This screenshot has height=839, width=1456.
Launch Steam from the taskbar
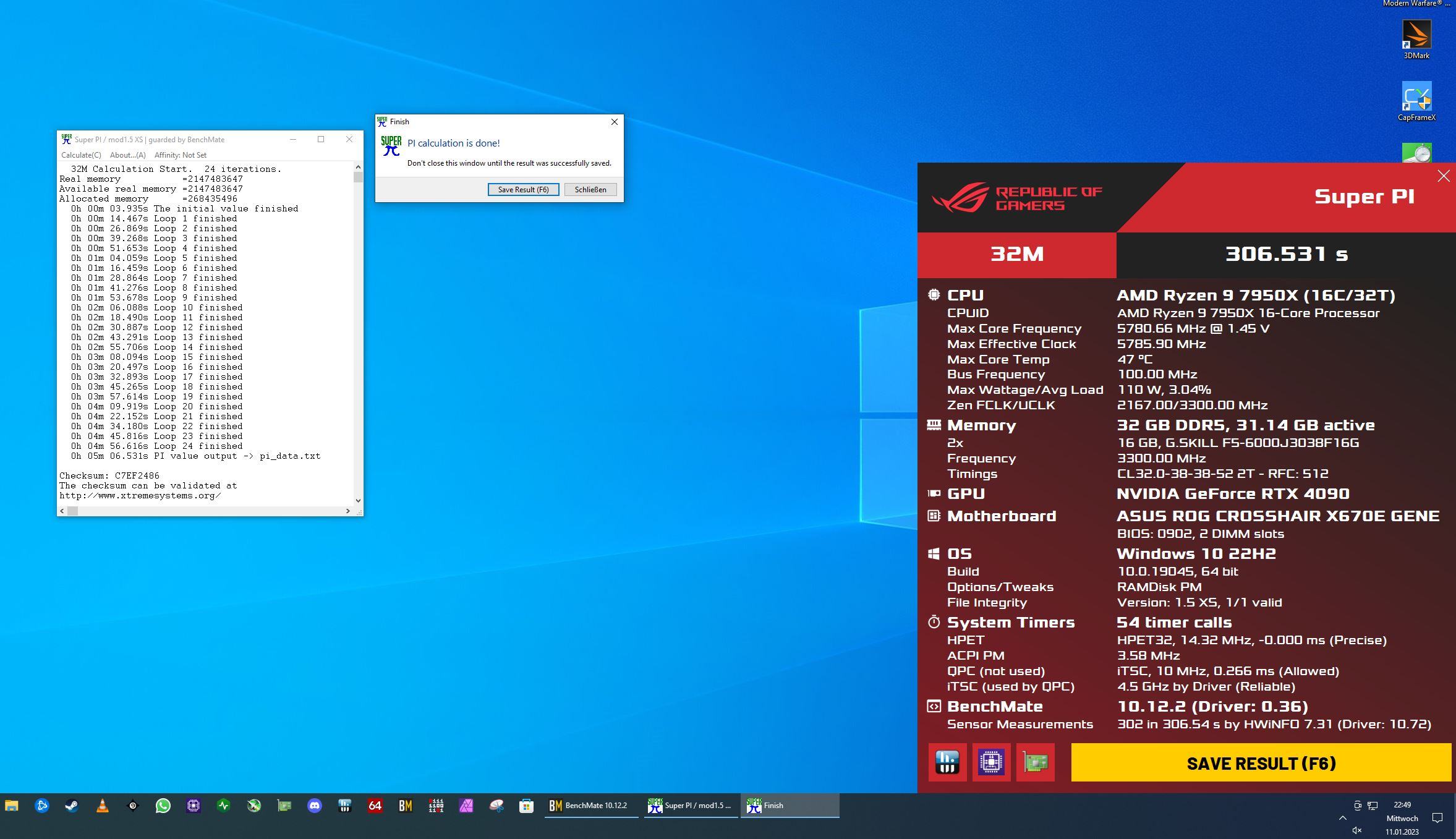click(x=72, y=806)
